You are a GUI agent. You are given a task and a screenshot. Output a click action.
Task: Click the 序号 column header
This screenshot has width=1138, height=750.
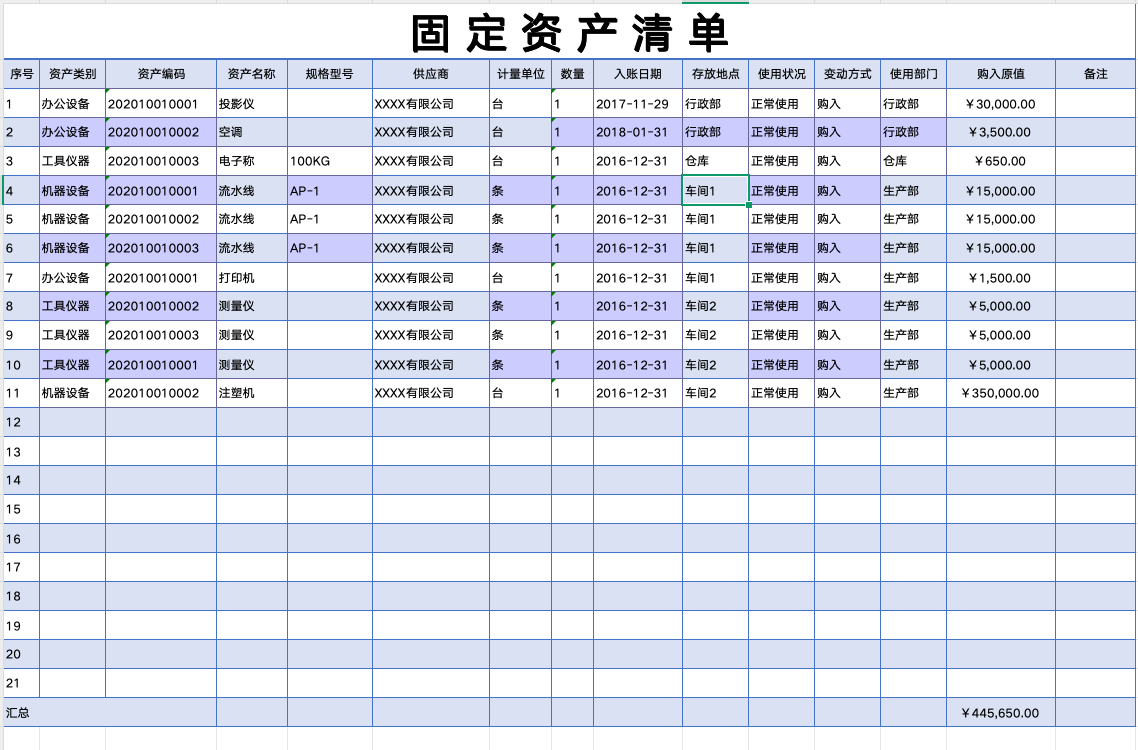(x=22, y=74)
